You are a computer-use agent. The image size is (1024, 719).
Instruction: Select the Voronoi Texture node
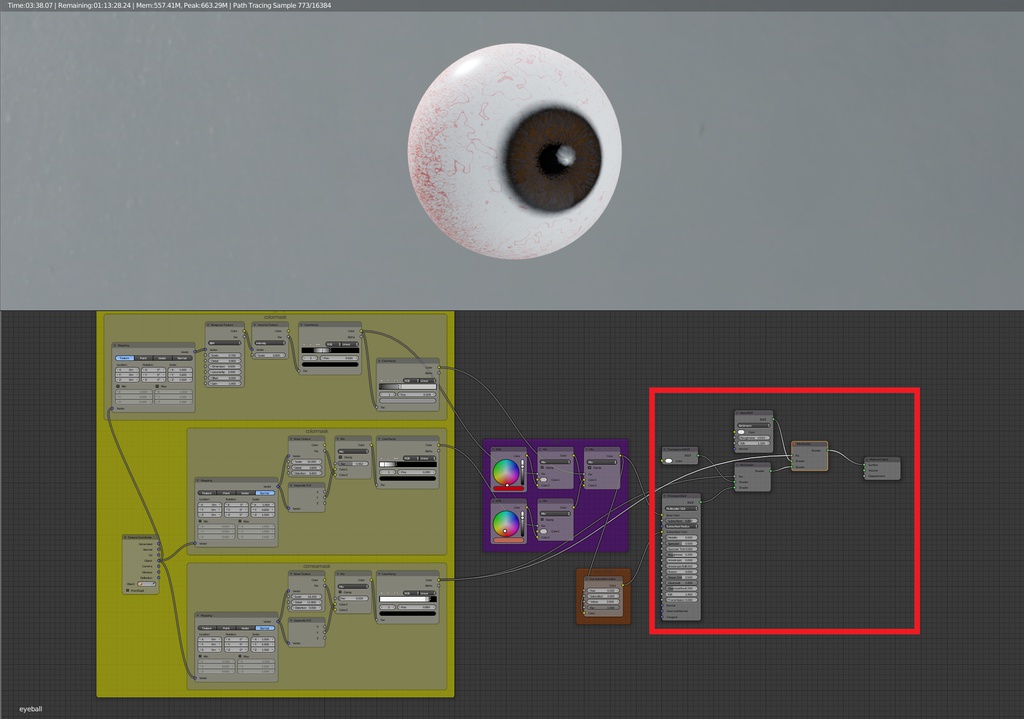click(x=270, y=325)
